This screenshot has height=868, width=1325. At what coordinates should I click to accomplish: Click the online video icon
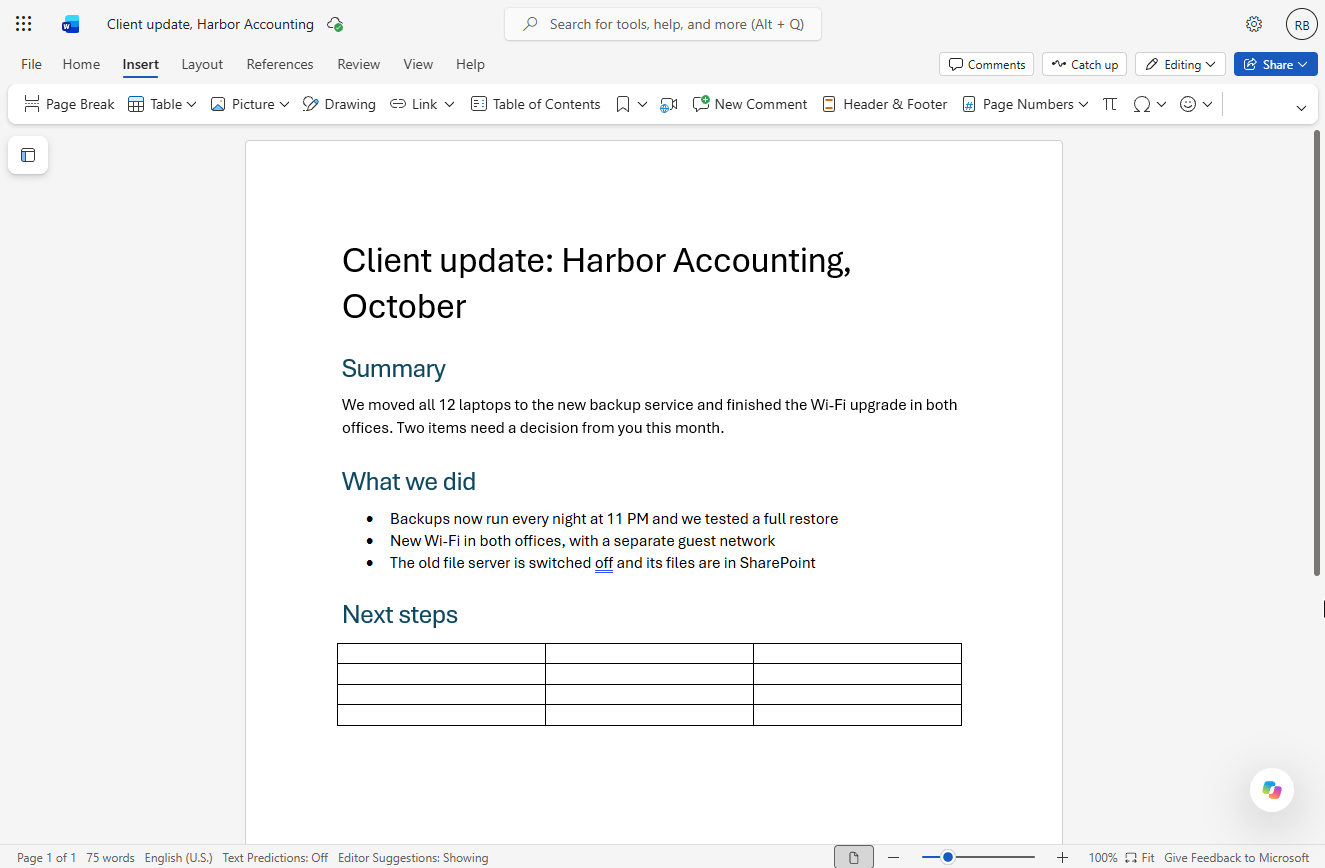tap(669, 104)
